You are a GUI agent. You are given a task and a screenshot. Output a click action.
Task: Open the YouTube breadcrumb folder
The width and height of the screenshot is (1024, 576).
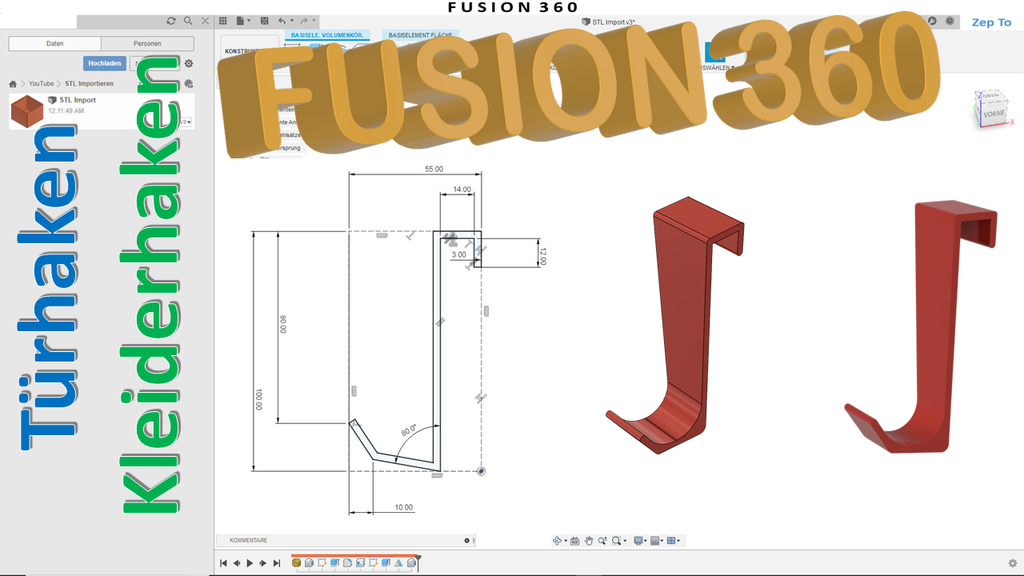click(41, 84)
